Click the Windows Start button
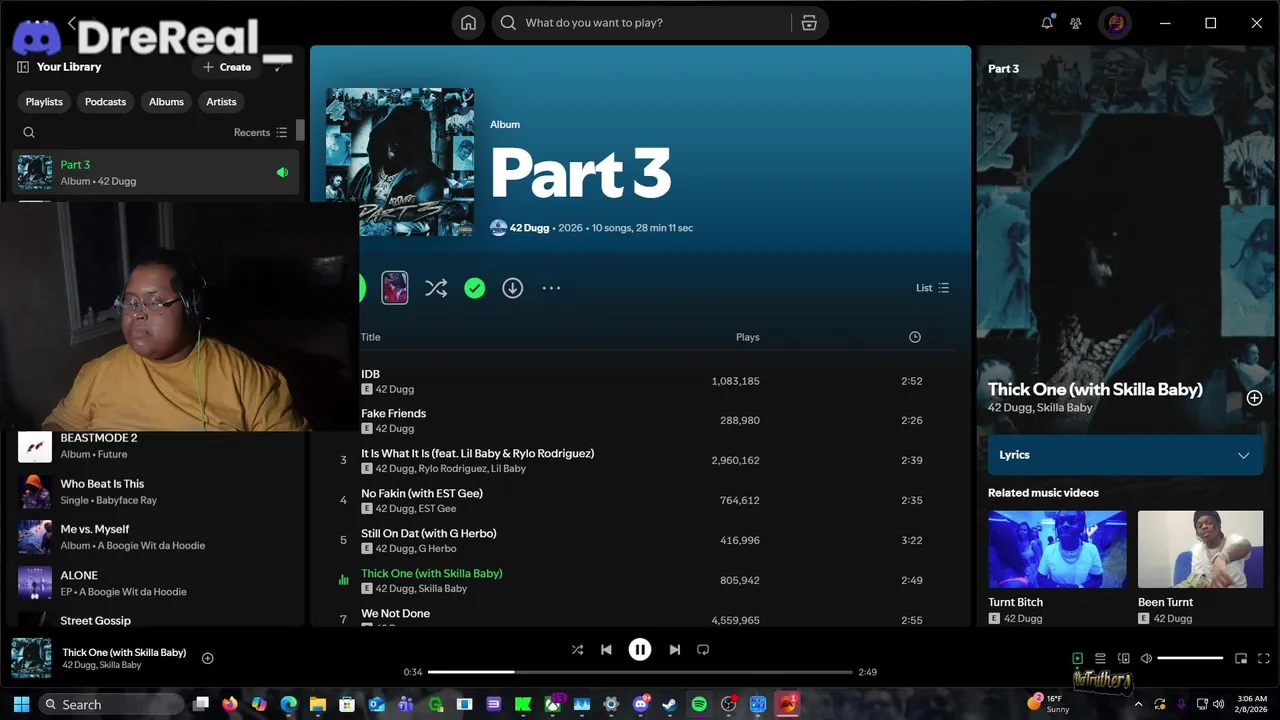 (21, 704)
